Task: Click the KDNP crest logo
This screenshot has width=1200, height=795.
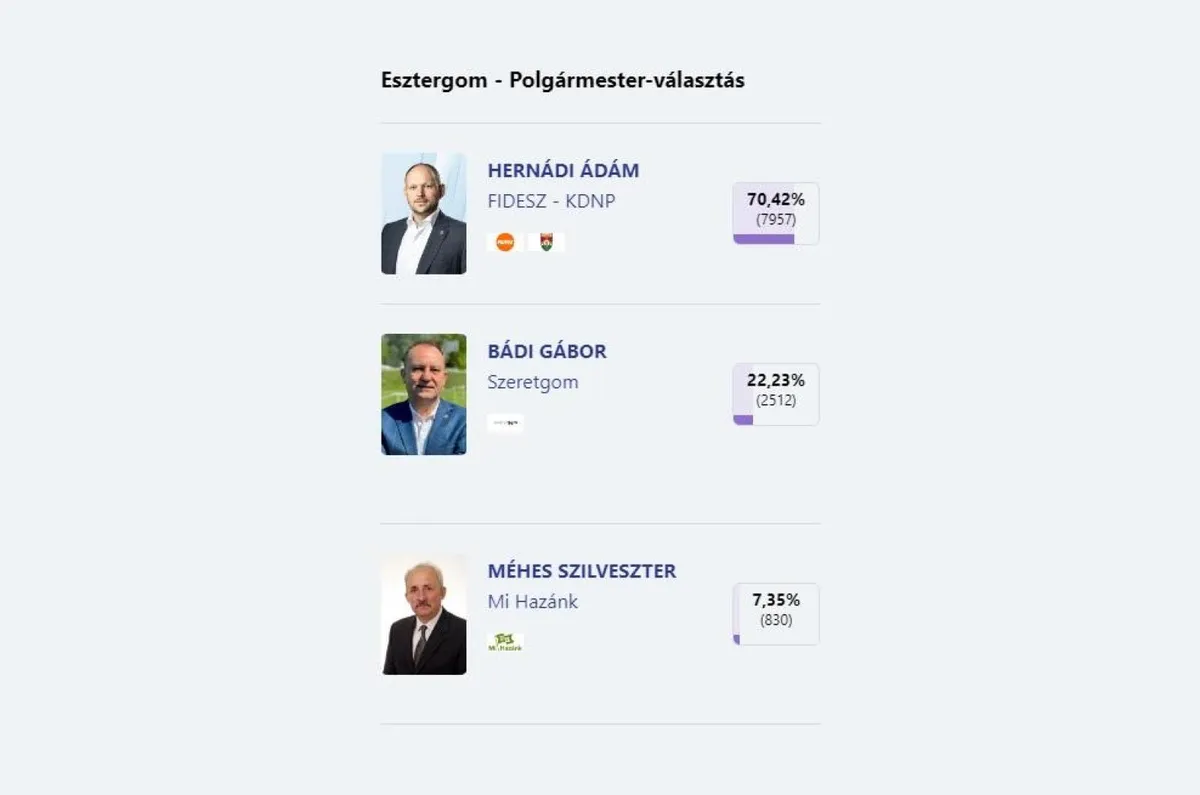Action: 546,242
